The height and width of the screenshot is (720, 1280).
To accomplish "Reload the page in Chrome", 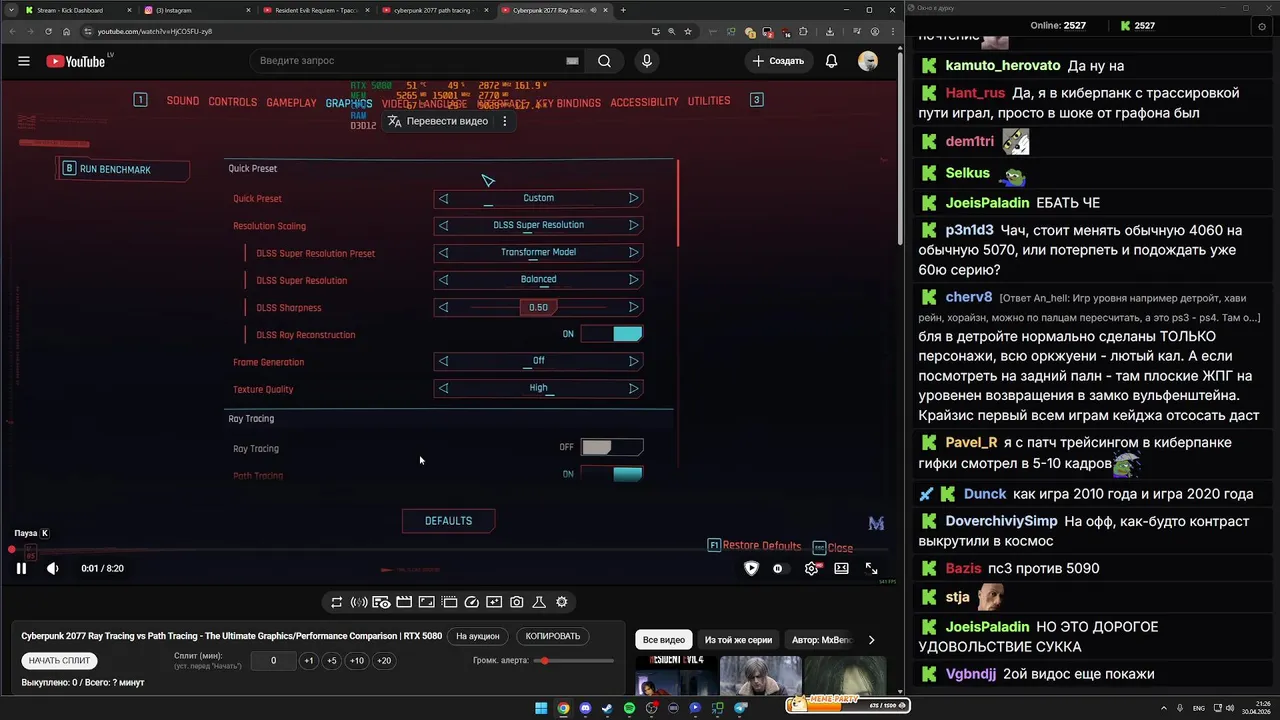I will coord(48,31).
